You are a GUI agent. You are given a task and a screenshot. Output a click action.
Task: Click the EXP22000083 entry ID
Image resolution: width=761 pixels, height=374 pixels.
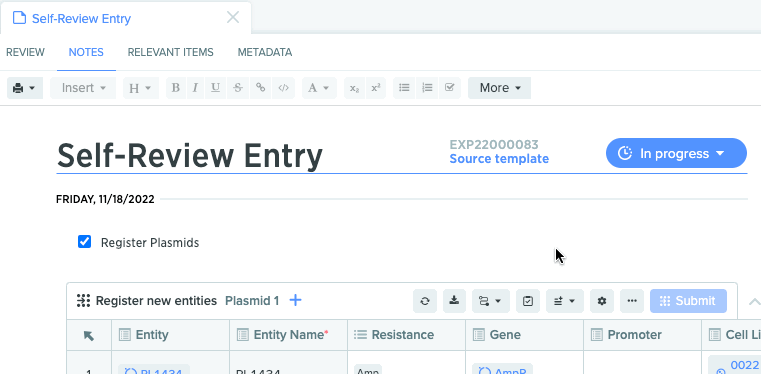coord(494,145)
